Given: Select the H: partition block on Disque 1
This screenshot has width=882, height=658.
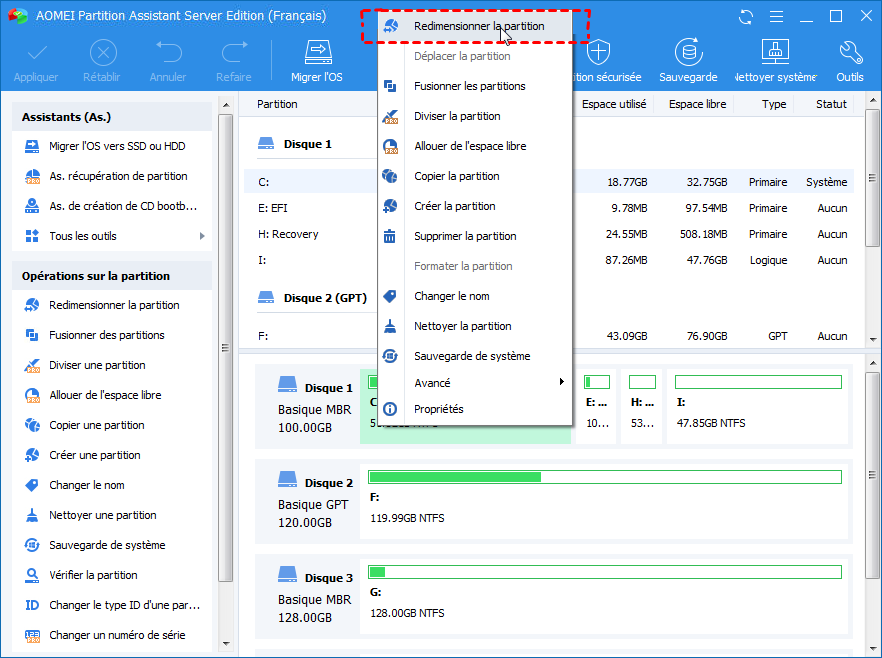Looking at the screenshot, I should pos(642,406).
